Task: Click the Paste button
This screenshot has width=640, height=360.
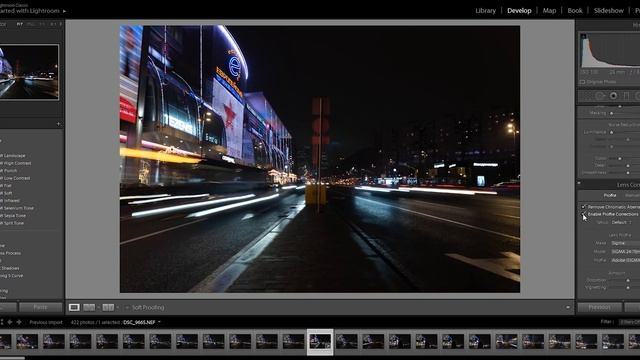Action: [40, 307]
